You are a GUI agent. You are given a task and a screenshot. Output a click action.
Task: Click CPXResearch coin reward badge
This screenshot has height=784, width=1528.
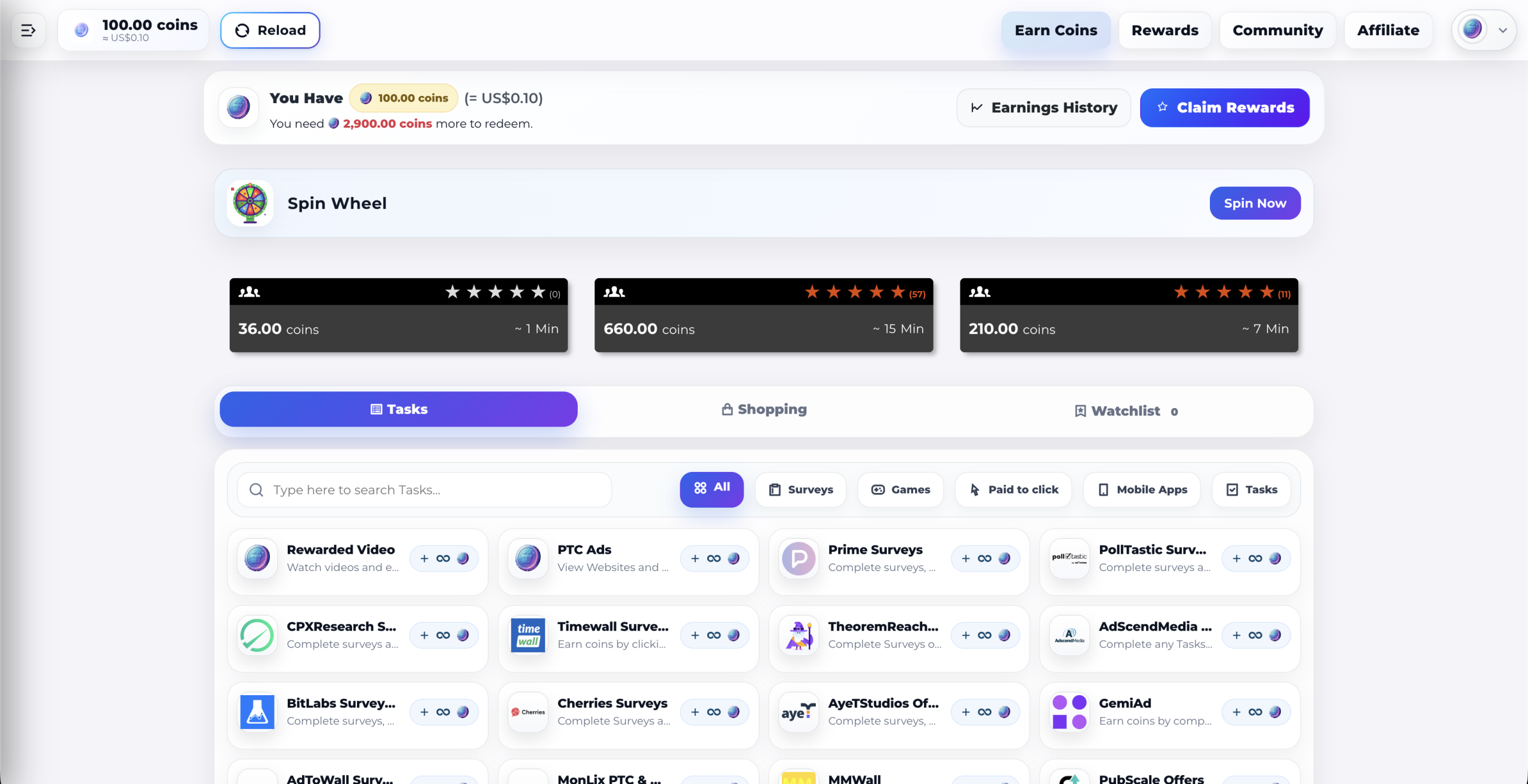tap(444, 635)
